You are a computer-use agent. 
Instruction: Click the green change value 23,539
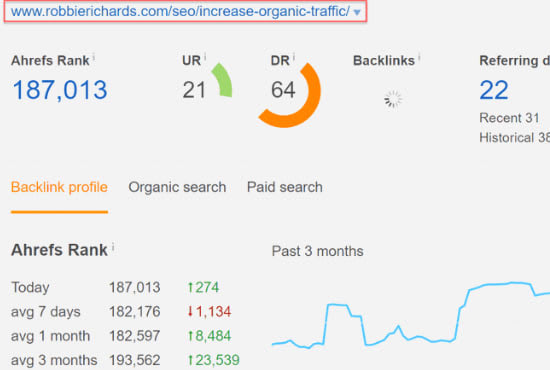(x=213, y=360)
